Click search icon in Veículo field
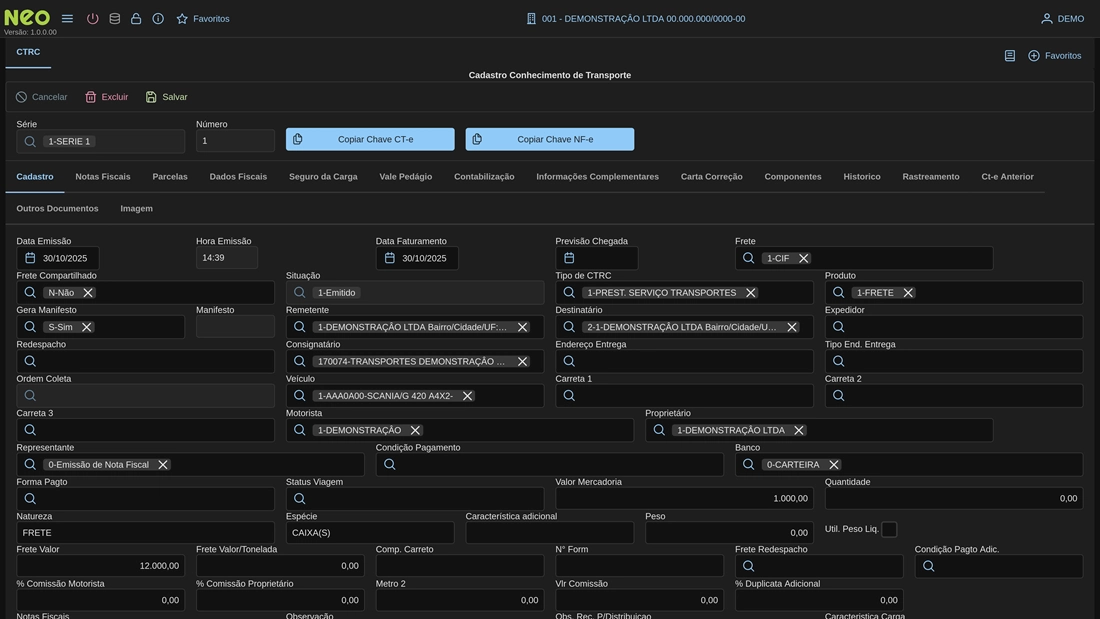Image resolution: width=1100 pixels, height=619 pixels. click(x=300, y=396)
